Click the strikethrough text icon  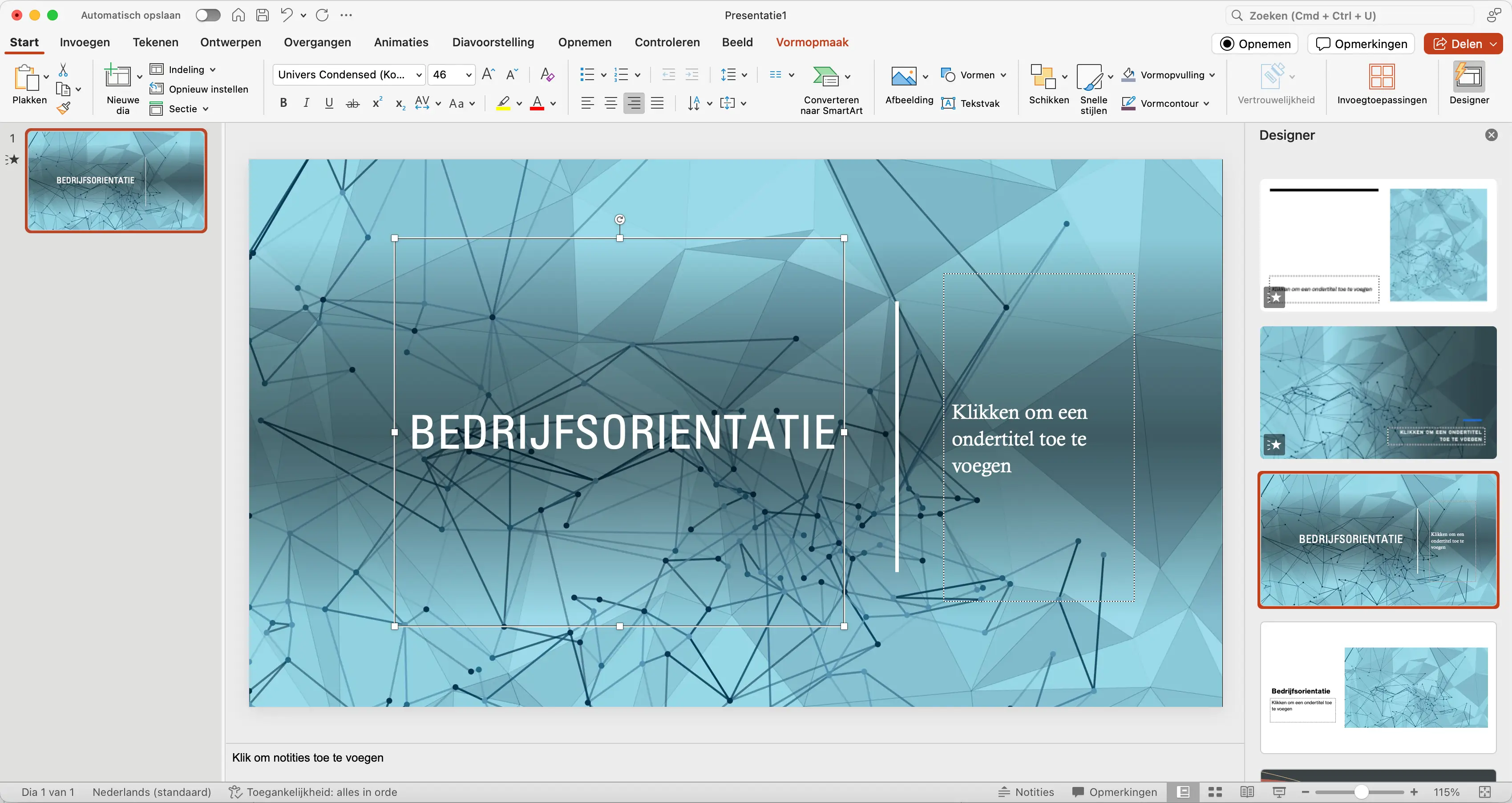coord(352,104)
